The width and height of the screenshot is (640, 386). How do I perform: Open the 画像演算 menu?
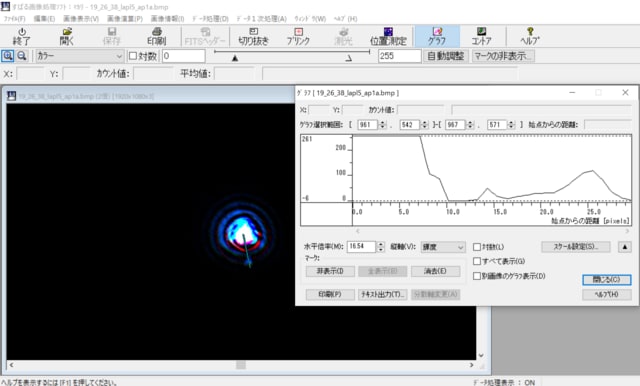click(x=125, y=19)
